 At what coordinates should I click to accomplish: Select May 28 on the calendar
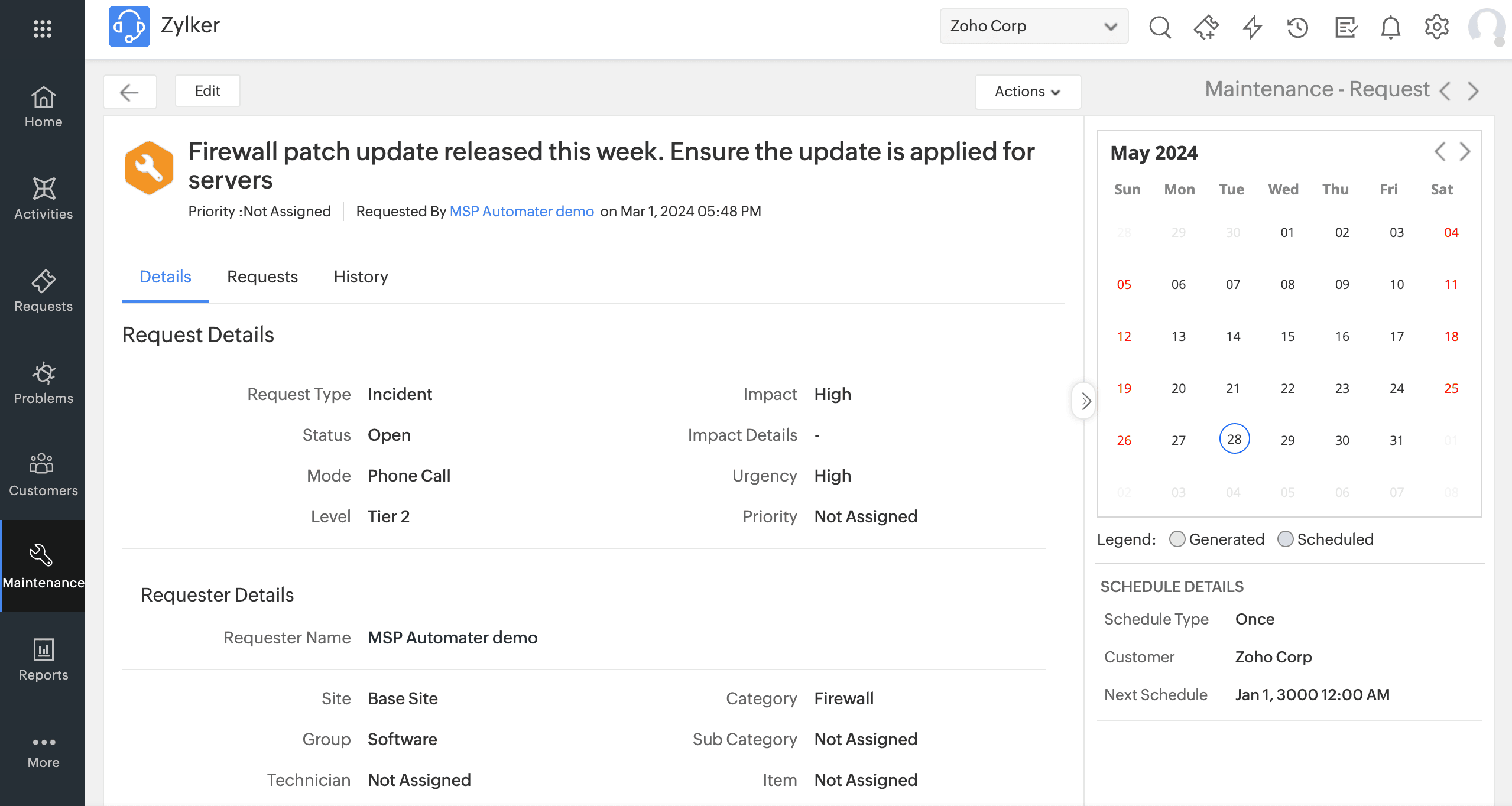pos(1234,439)
